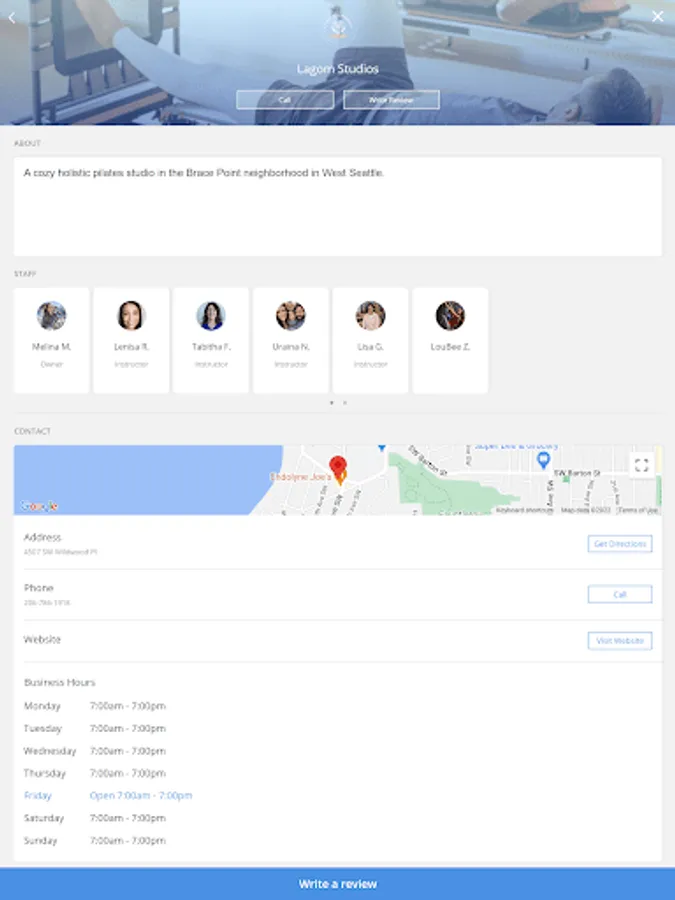Click the Visit Website button
The width and height of the screenshot is (675, 900).
pos(620,641)
